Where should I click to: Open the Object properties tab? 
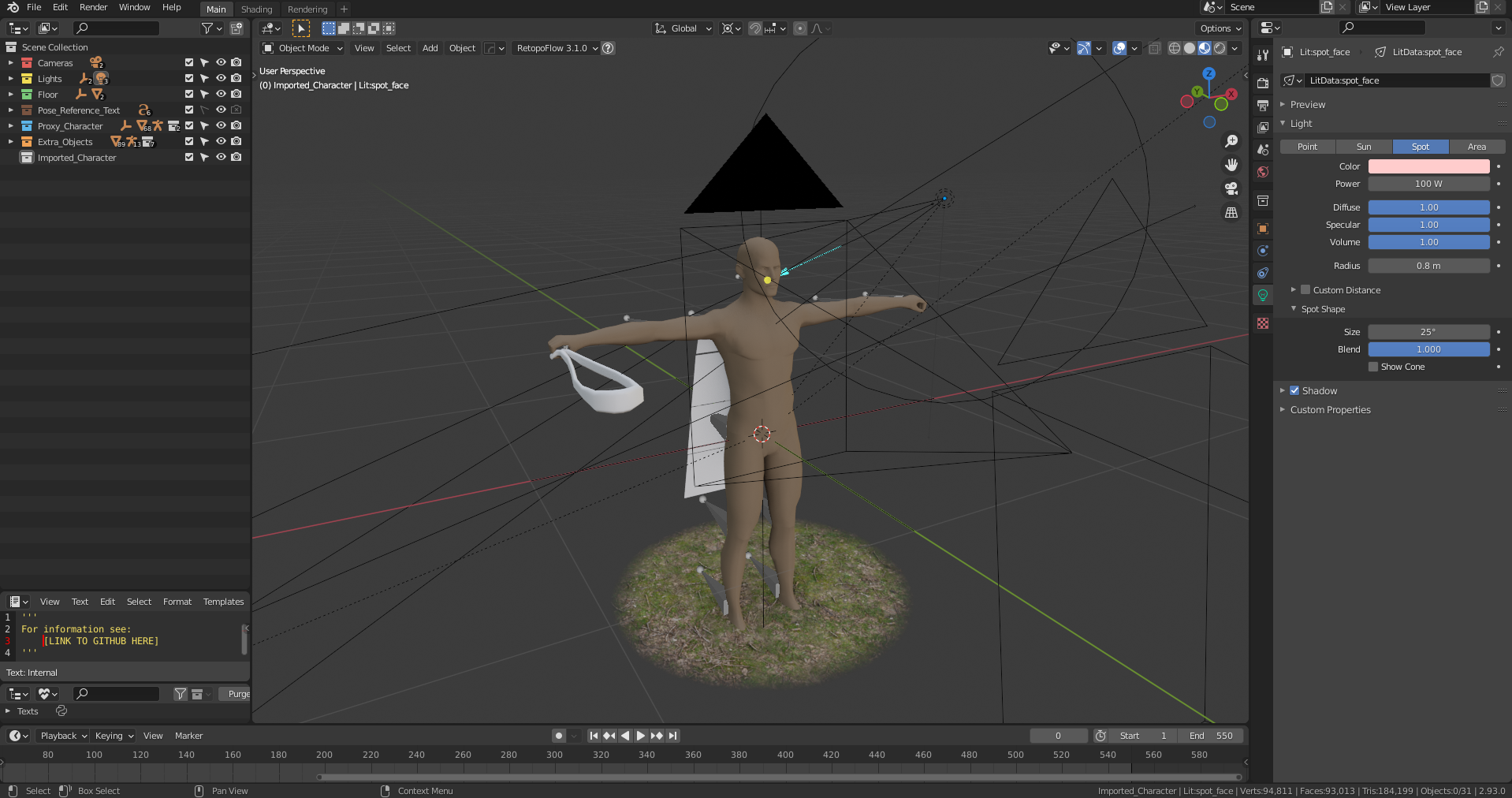tap(1263, 229)
